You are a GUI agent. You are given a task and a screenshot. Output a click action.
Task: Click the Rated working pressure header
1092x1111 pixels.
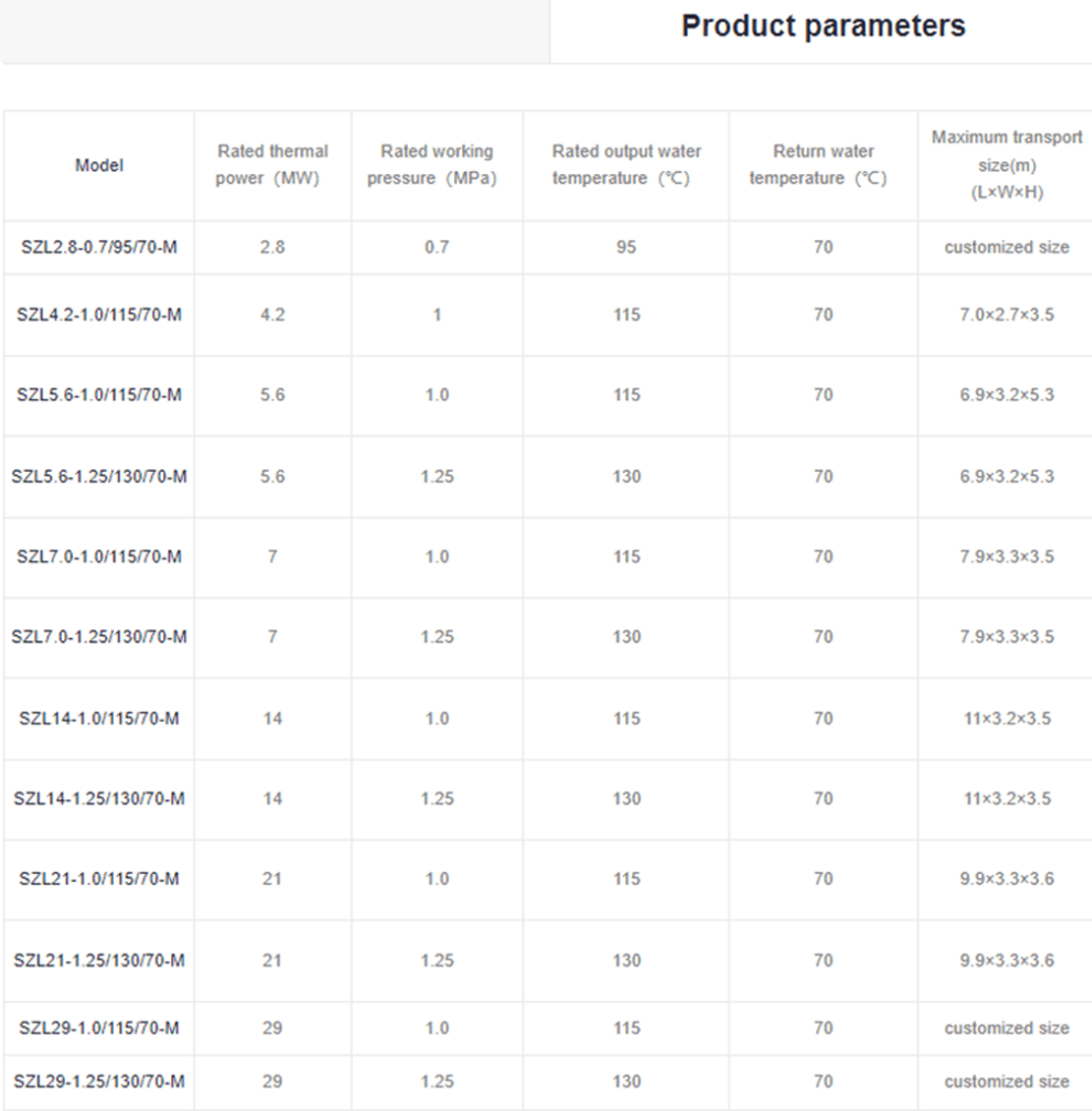tap(436, 164)
